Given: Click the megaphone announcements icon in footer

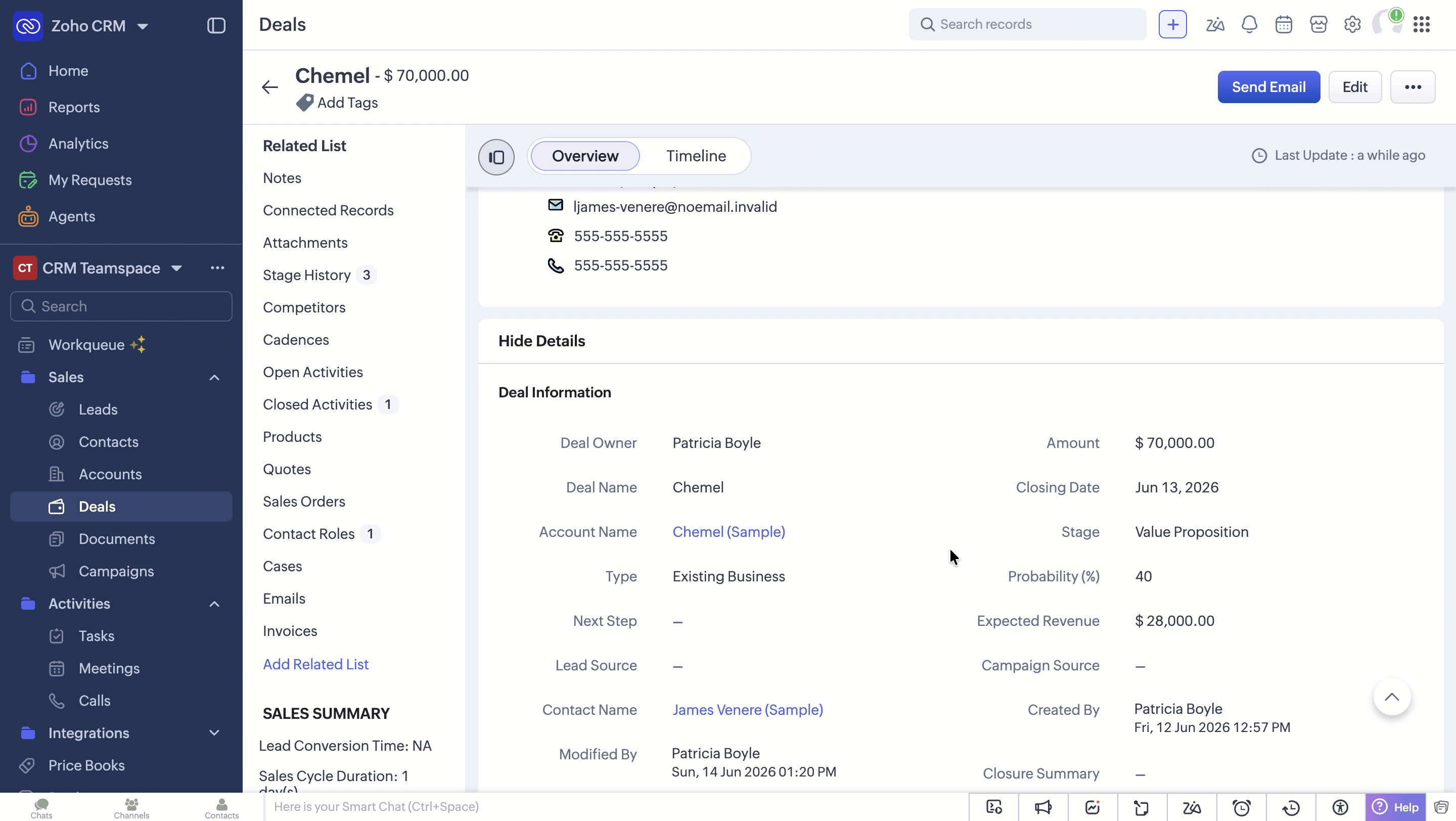Looking at the screenshot, I should pyautogui.click(x=1043, y=807).
